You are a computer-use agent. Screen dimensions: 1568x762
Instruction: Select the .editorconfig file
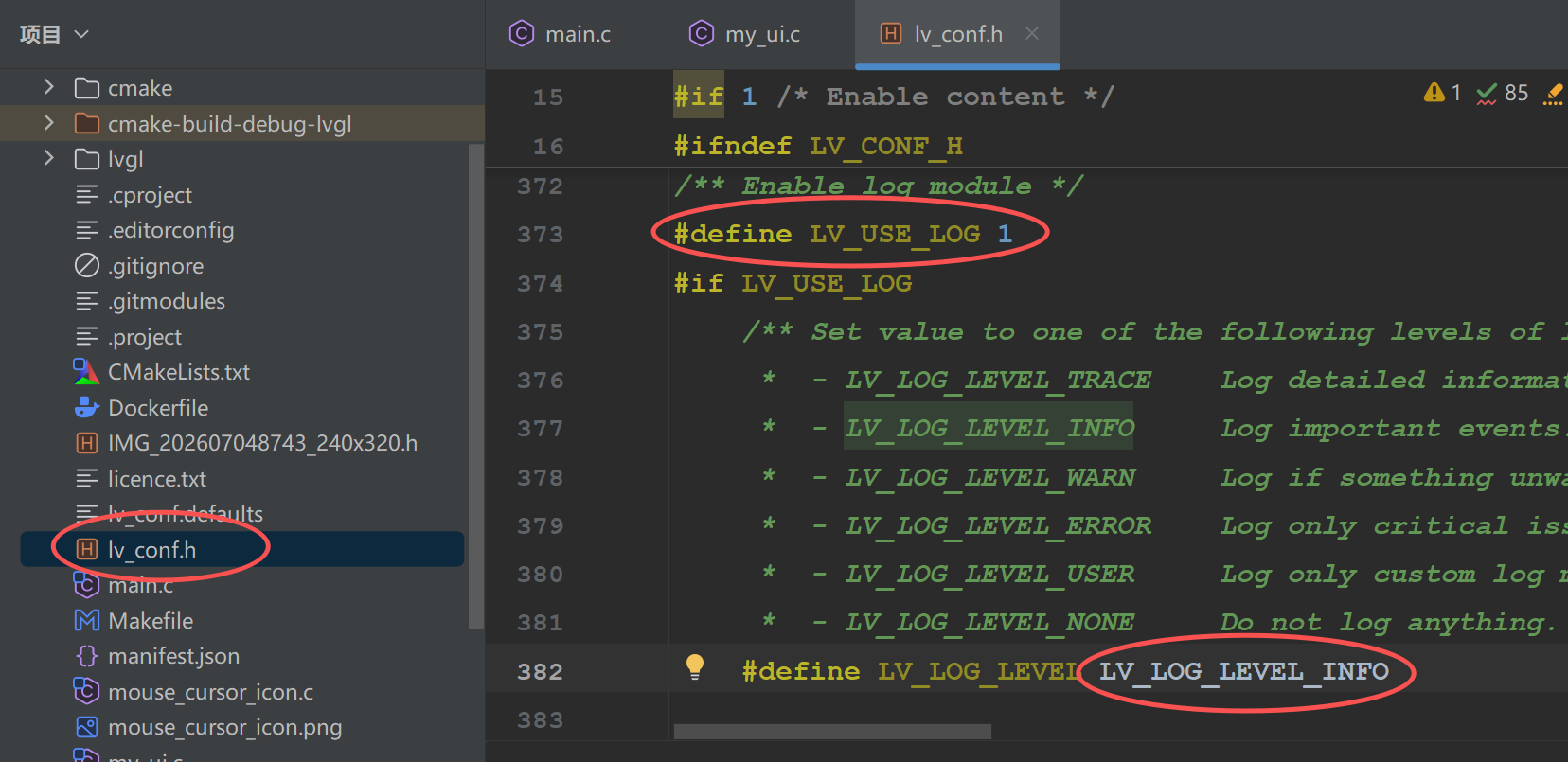[170, 230]
